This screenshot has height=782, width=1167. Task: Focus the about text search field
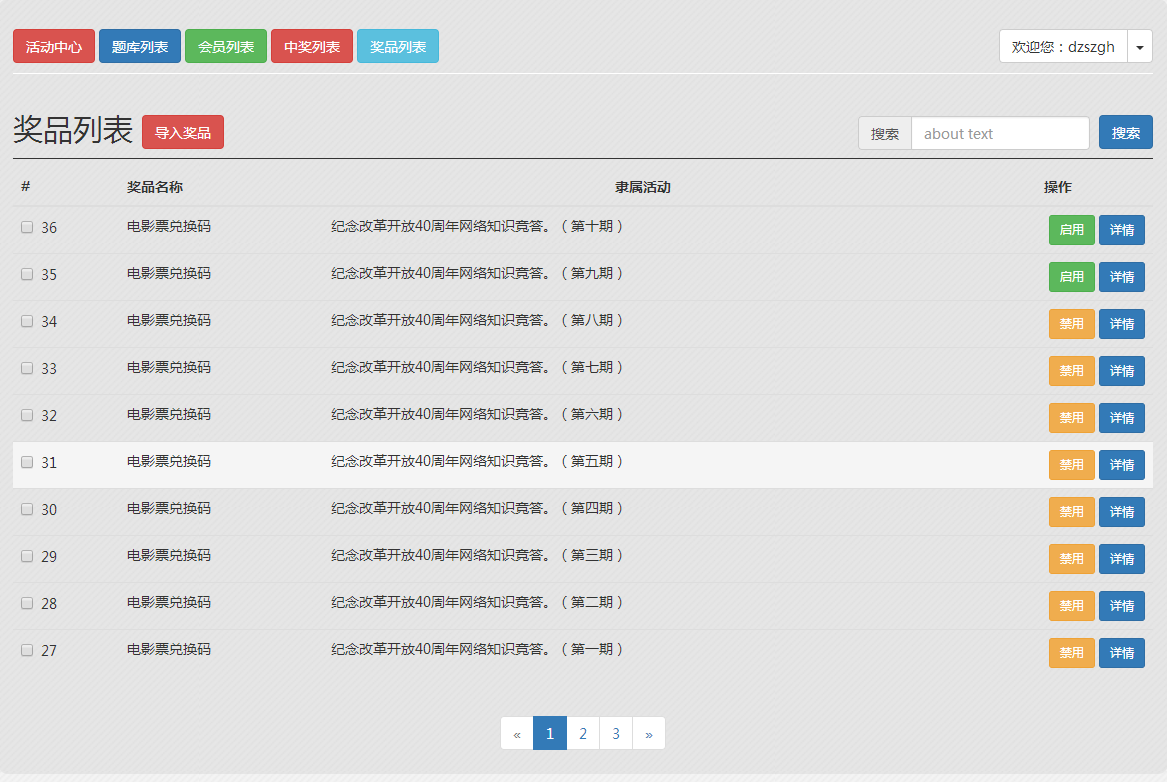1000,134
